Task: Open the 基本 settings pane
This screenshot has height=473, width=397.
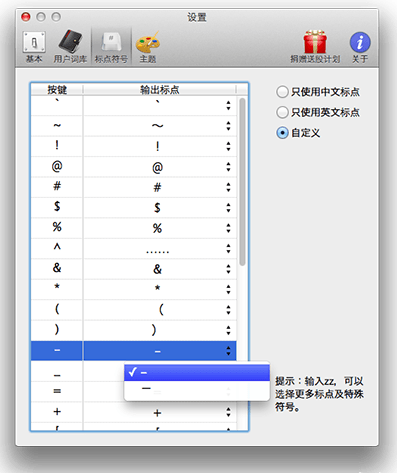Action: tap(34, 47)
